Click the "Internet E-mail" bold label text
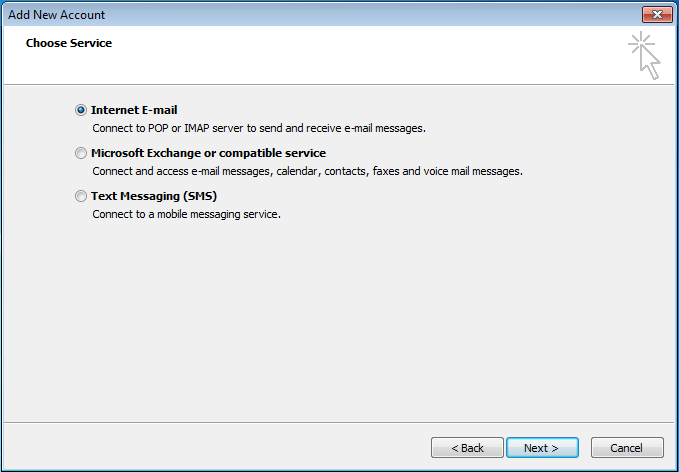The height and width of the screenshot is (472, 679). pos(134,110)
